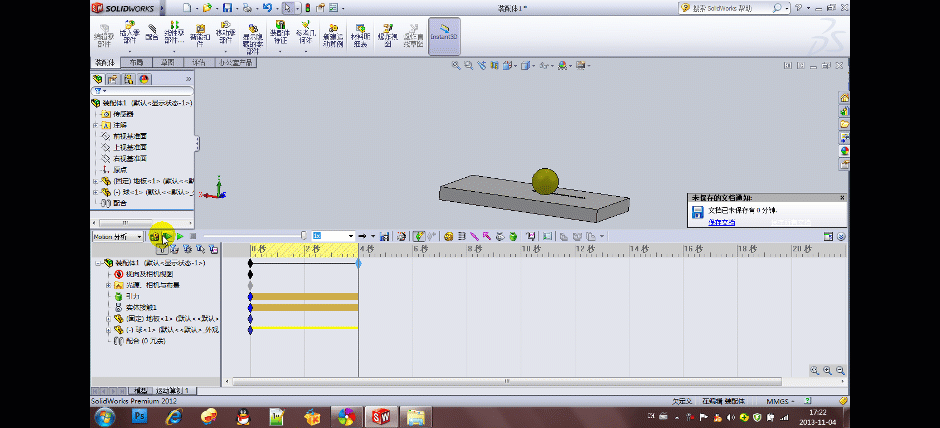Toggle the Instant3D button
Viewport: 940px width, 428px height.
(x=444, y=35)
